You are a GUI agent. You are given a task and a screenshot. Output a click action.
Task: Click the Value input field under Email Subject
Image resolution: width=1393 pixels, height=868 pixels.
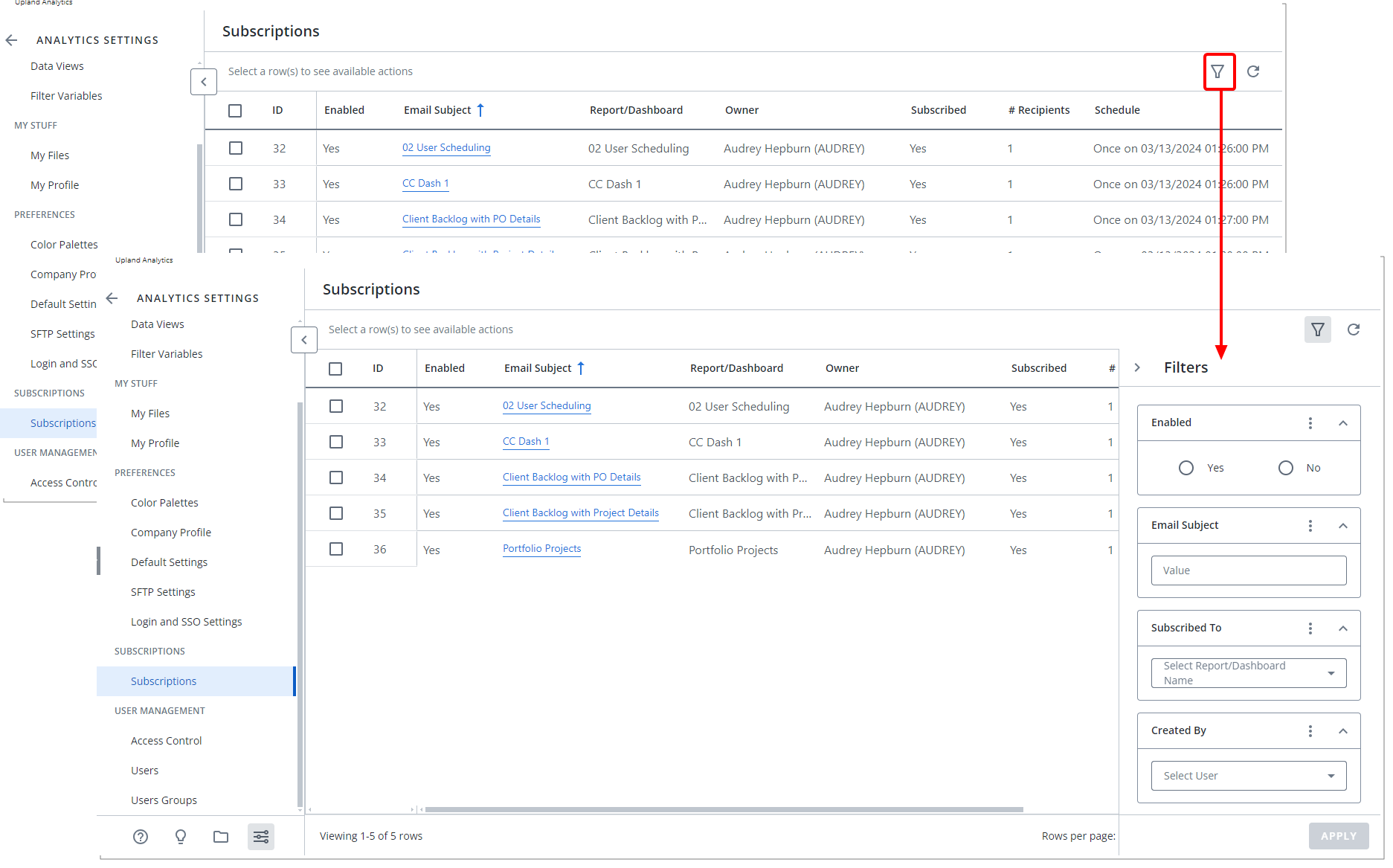1248,570
